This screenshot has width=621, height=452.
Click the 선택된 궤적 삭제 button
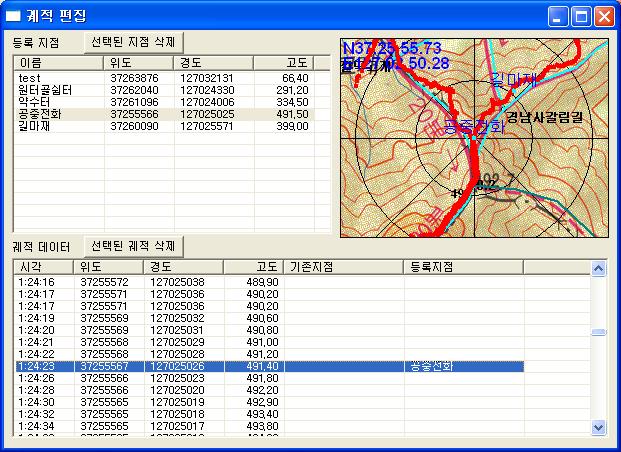click(134, 246)
